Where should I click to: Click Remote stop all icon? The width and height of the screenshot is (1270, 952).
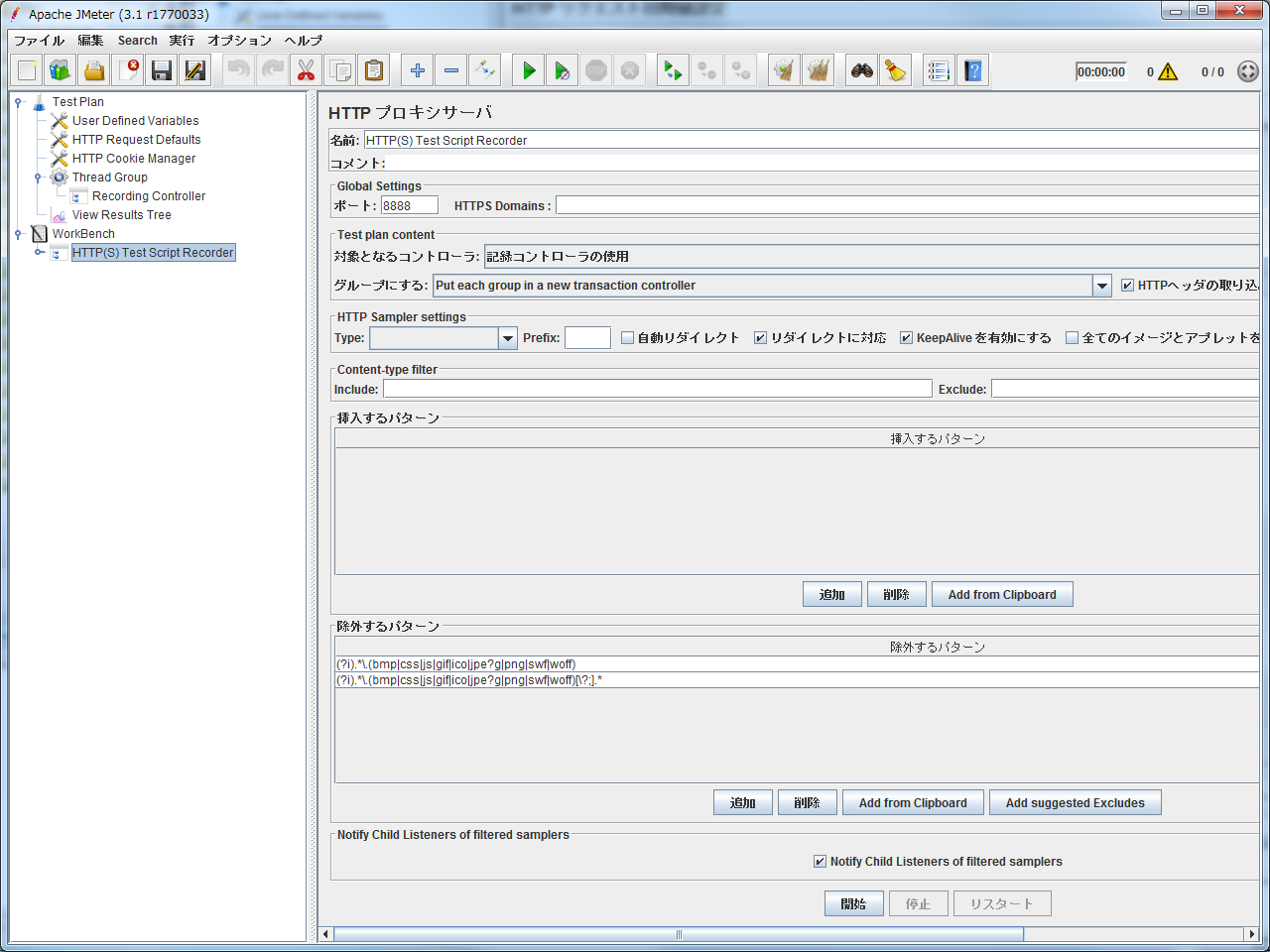[707, 70]
